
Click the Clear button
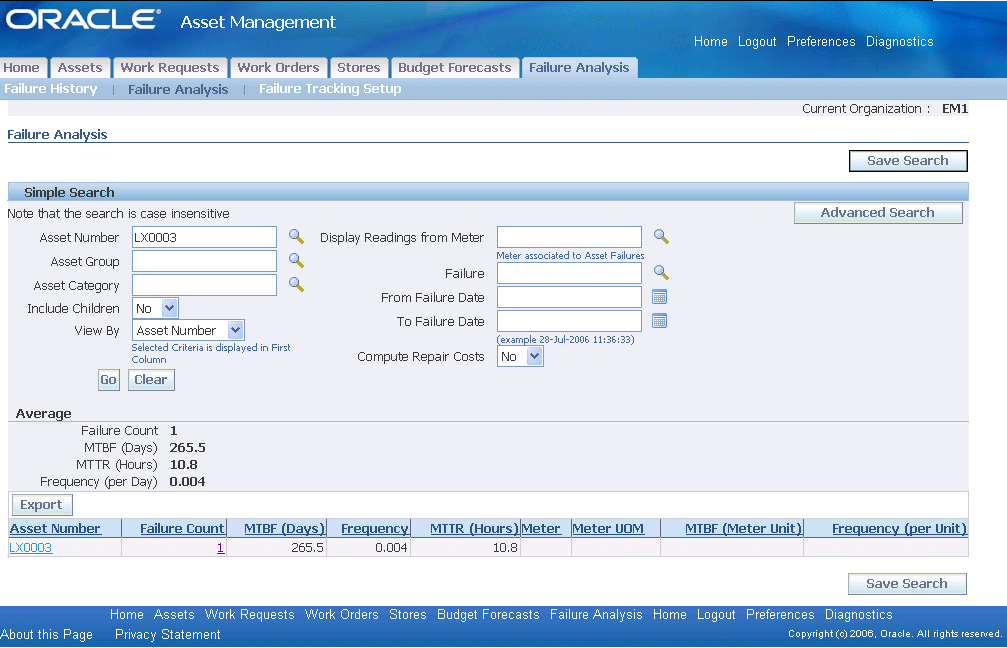pyautogui.click(x=151, y=380)
